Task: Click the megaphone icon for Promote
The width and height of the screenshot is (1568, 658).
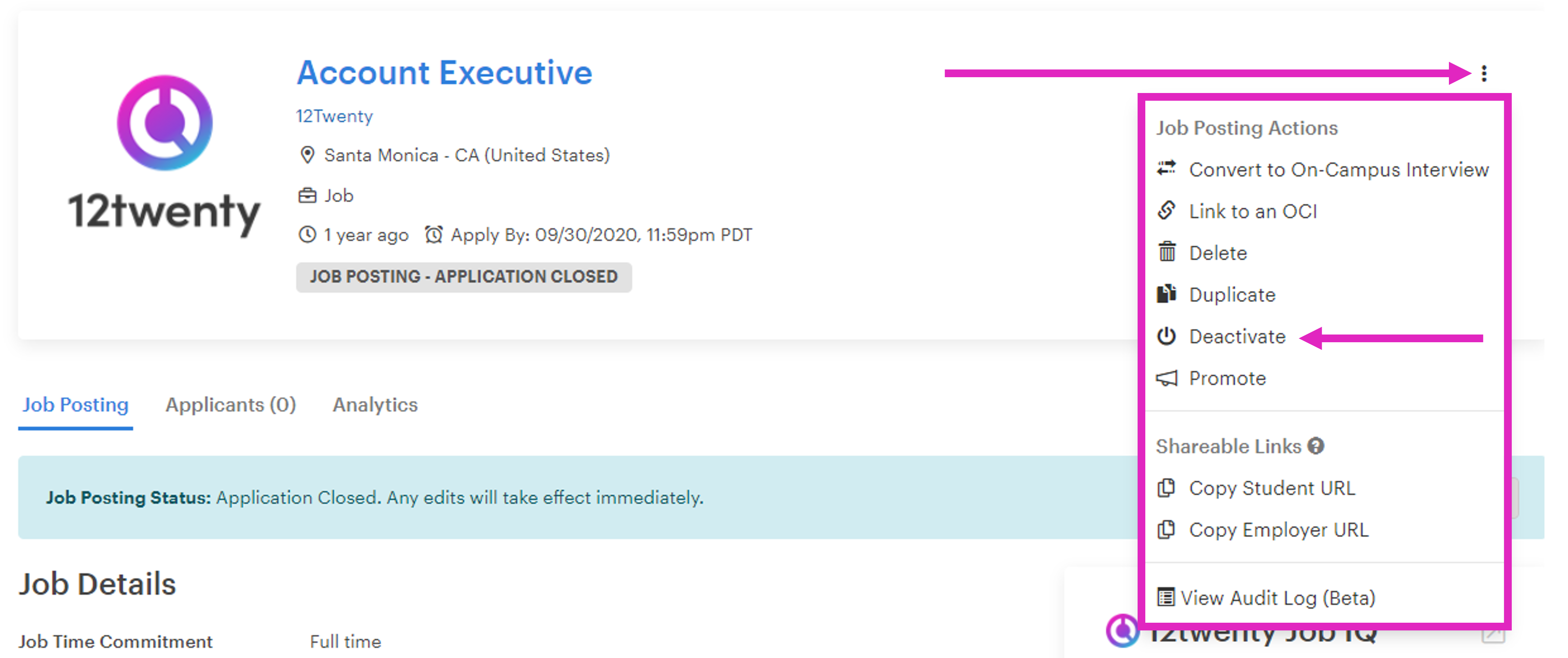Action: [x=1166, y=378]
